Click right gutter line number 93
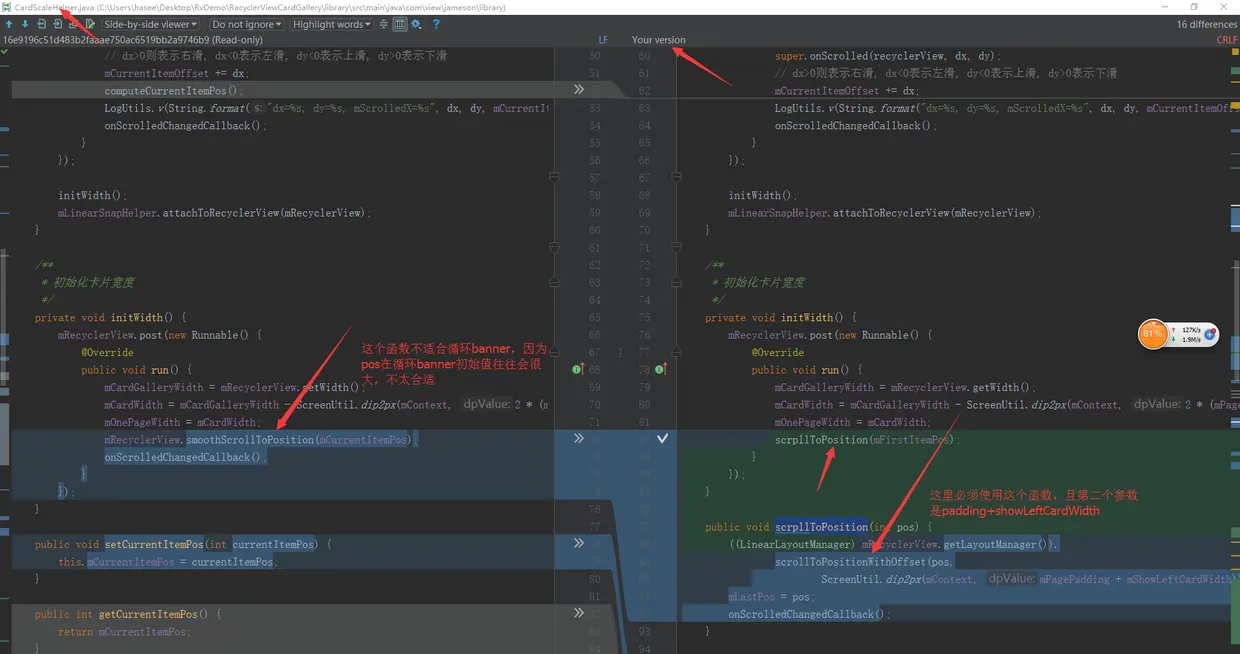The height and width of the screenshot is (654, 1240). pos(643,631)
